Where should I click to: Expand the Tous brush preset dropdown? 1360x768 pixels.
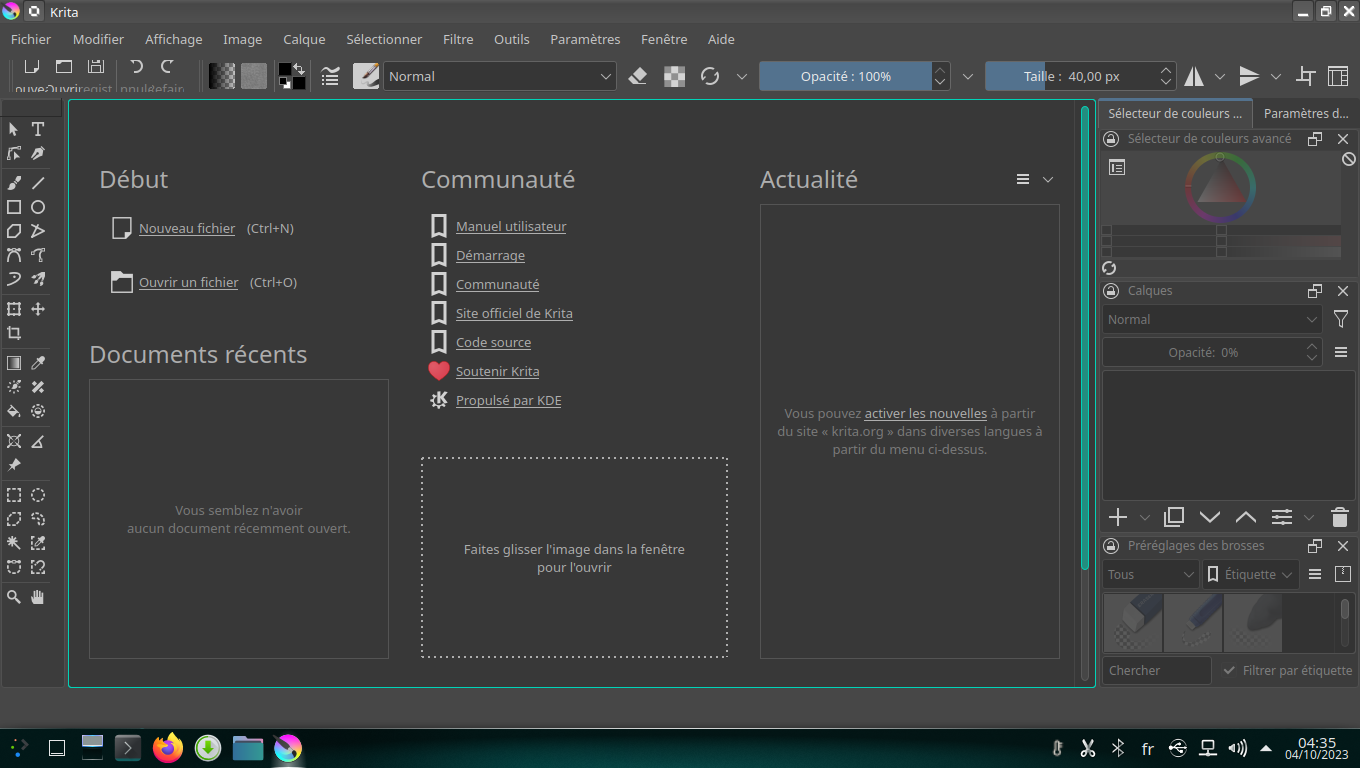click(1151, 574)
